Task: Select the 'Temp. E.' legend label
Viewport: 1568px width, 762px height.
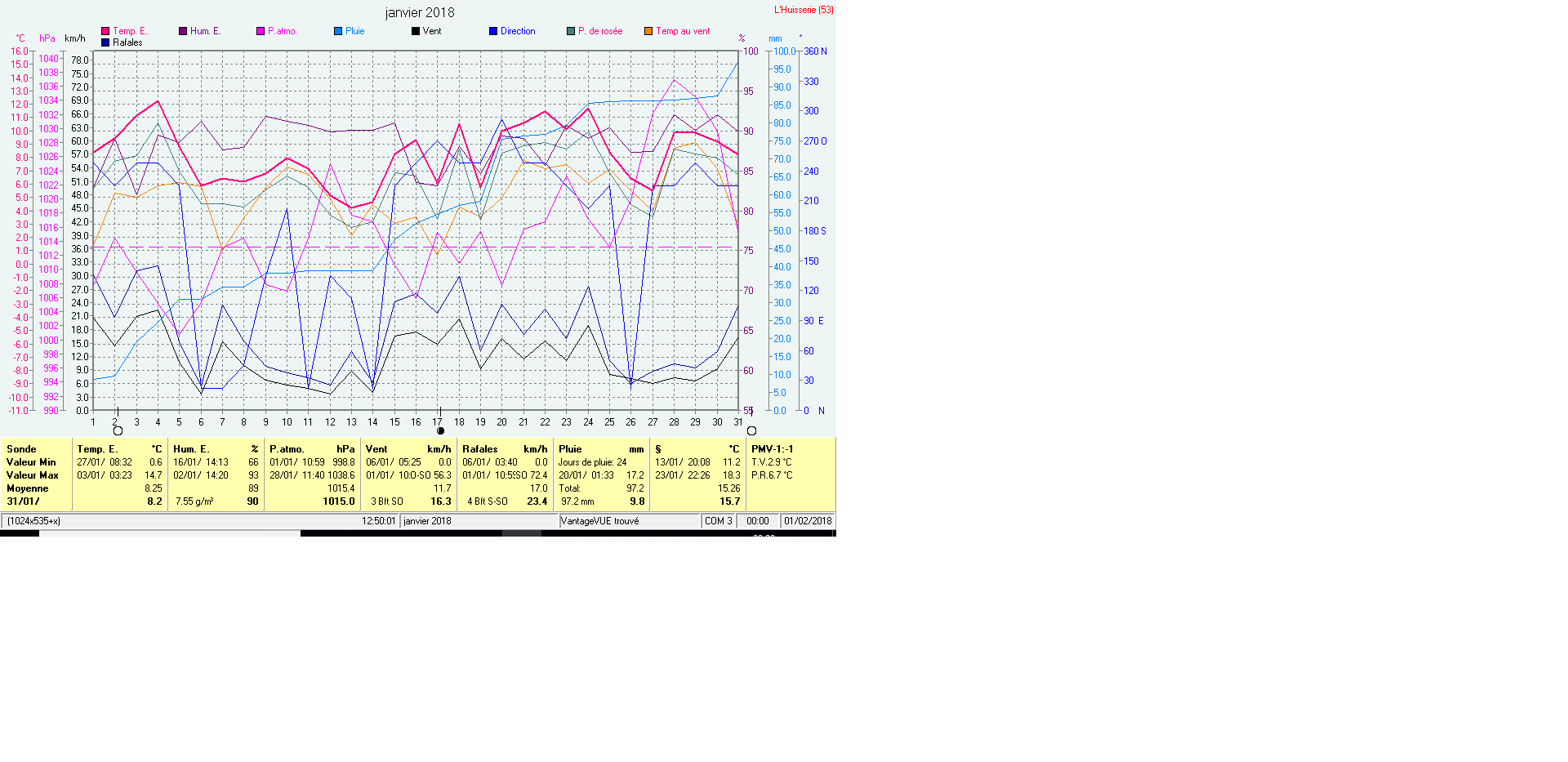Action: click(129, 31)
